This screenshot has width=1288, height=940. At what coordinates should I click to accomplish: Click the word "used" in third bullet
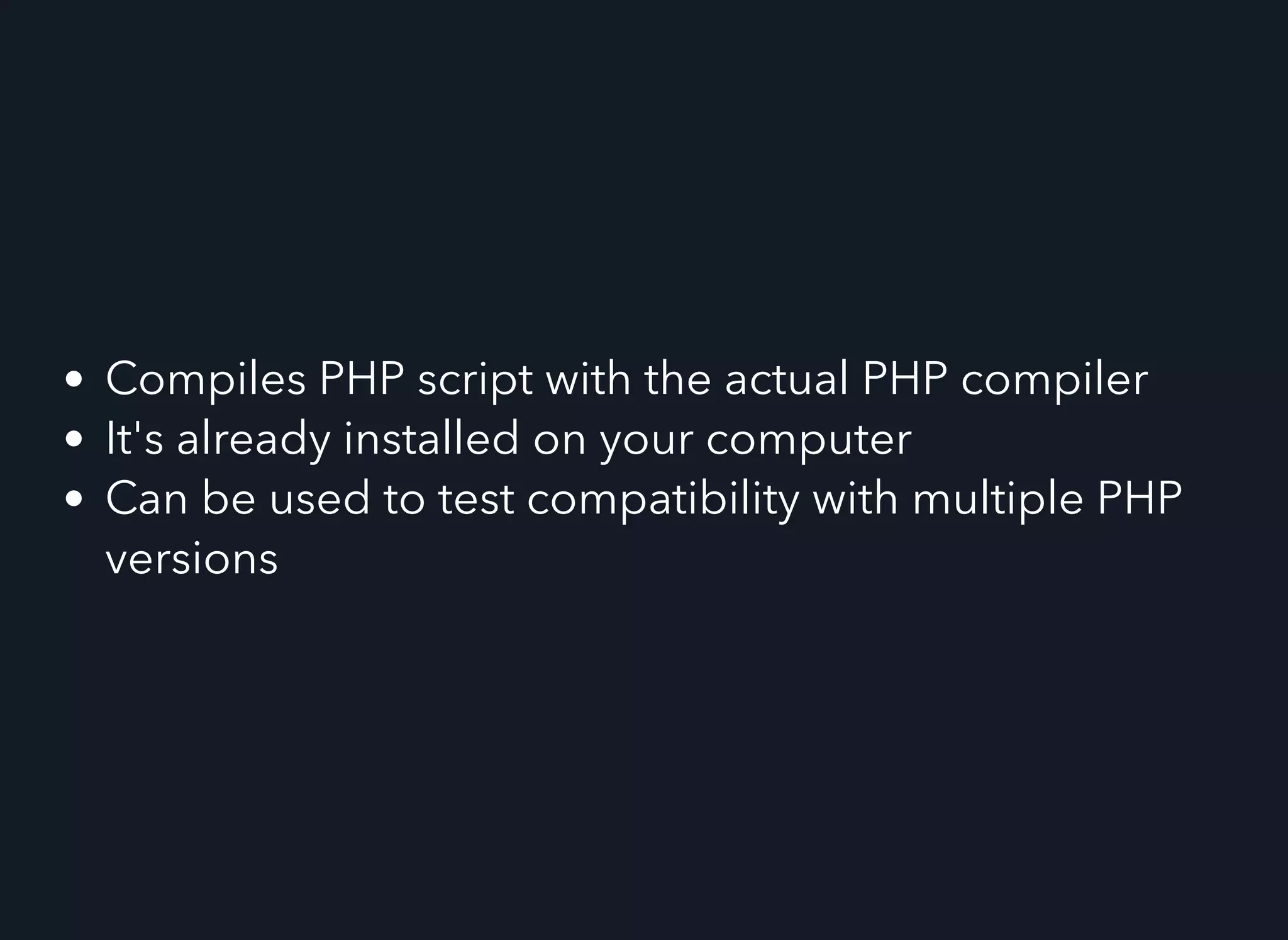[319, 498]
